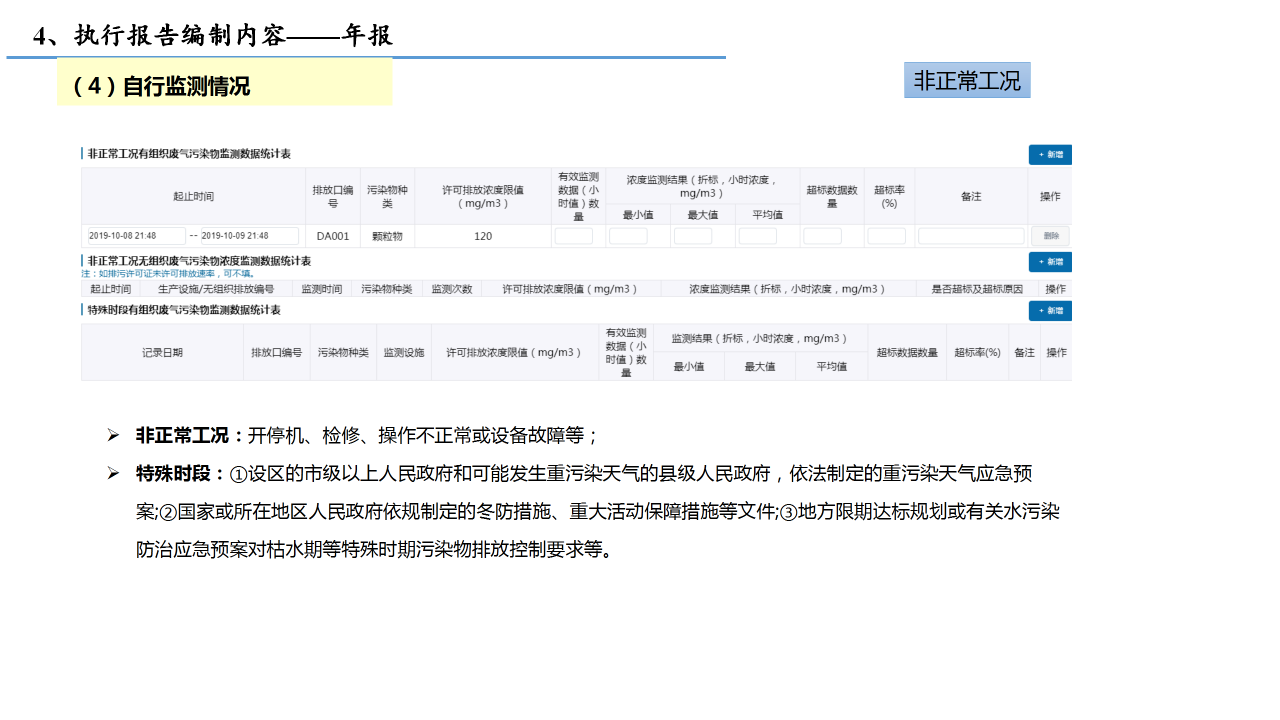Select the permitted limit value 120
1280x720 pixels.
click(483, 237)
